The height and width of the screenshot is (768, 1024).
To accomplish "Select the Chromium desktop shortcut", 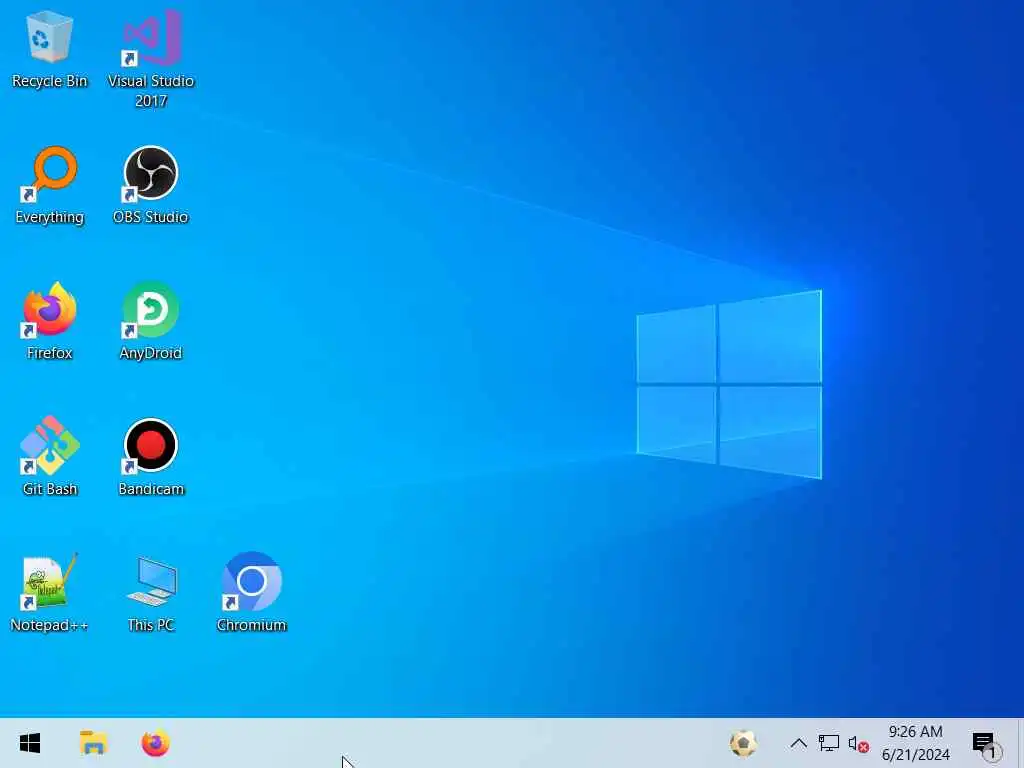I will point(251,593).
